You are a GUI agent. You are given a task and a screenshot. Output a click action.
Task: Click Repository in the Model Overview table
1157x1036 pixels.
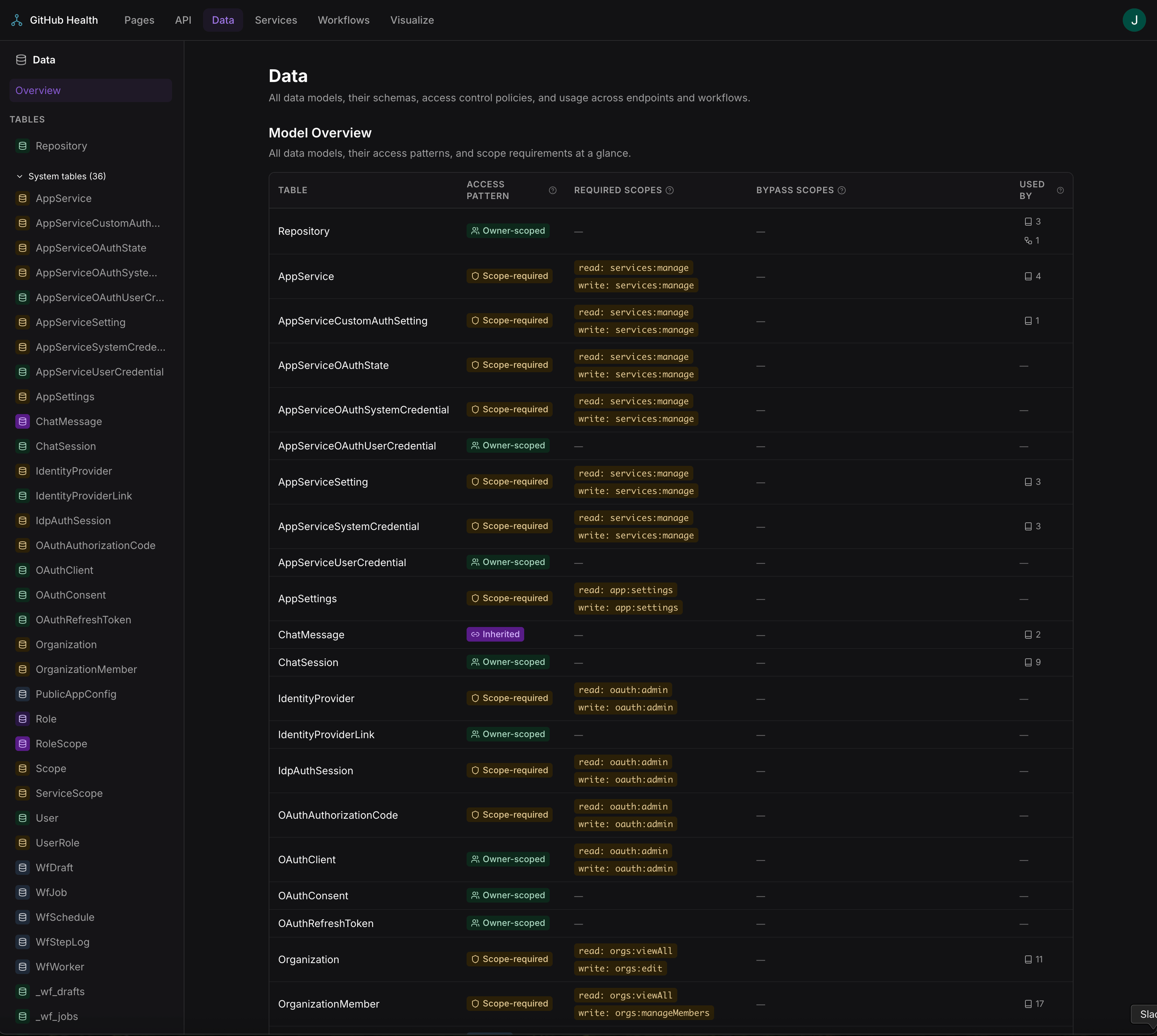(x=304, y=231)
